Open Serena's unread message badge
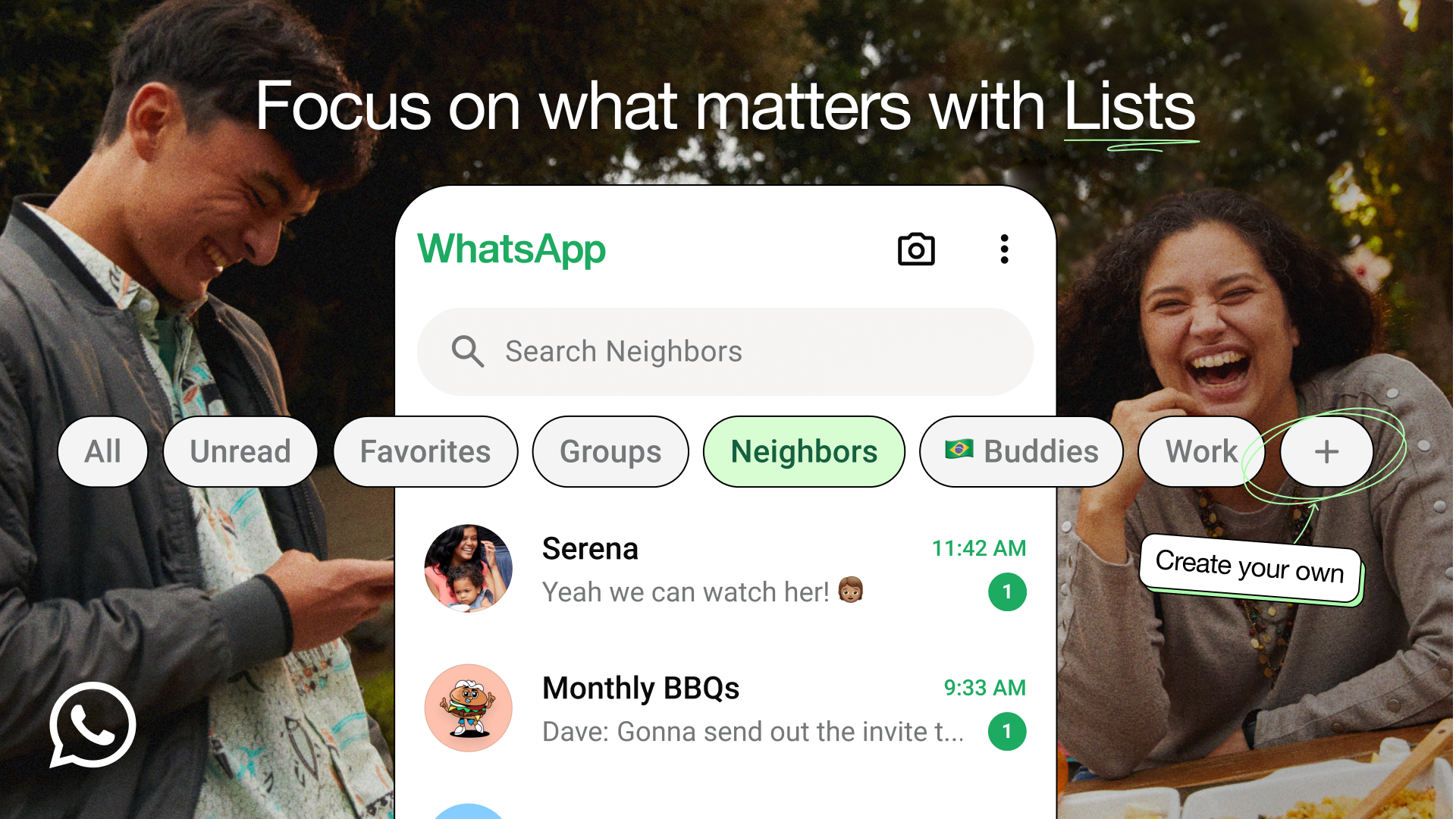Screen dimensions: 1456x819 [x=1006, y=591]
